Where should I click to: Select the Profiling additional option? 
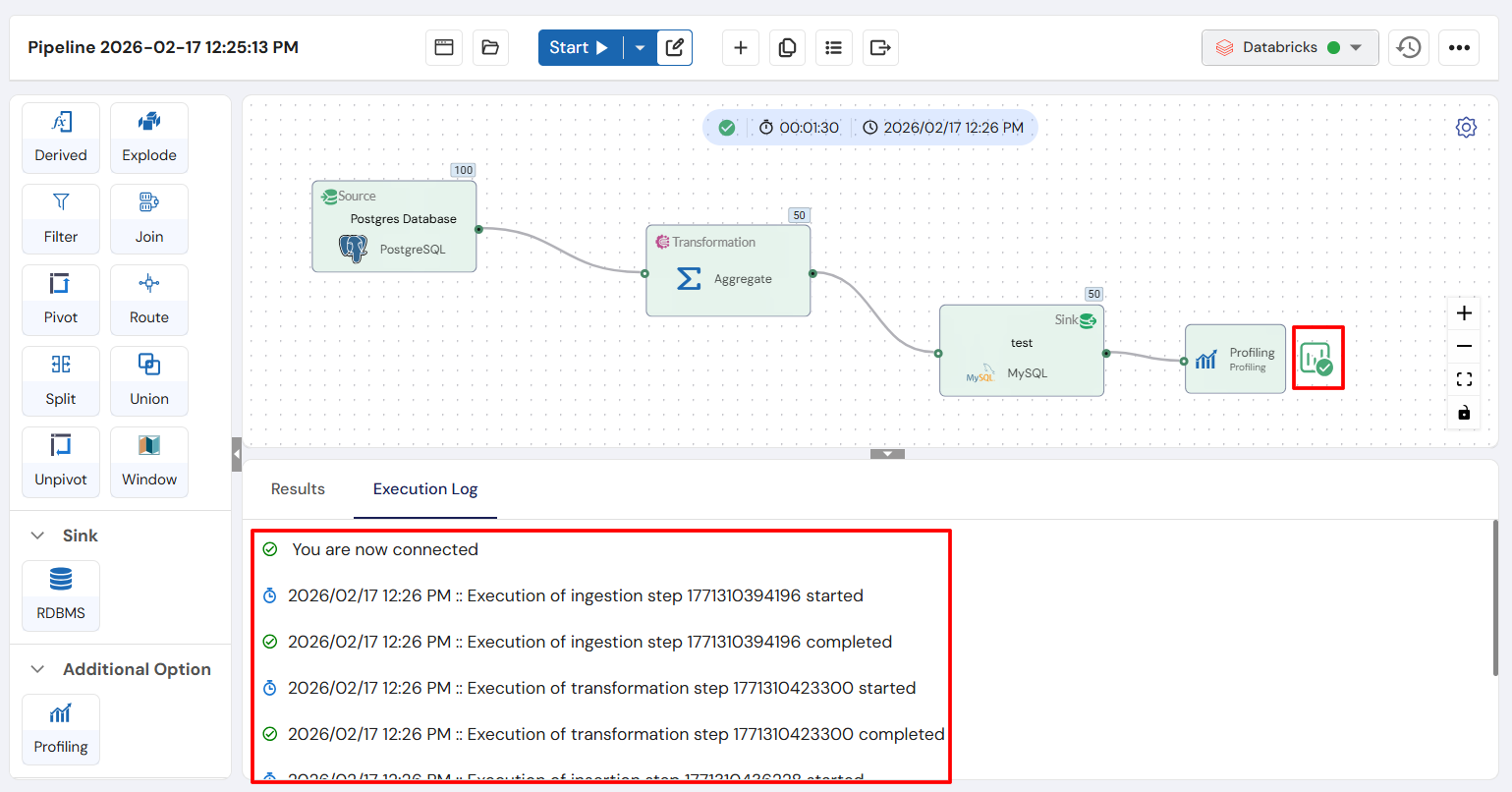60,729
